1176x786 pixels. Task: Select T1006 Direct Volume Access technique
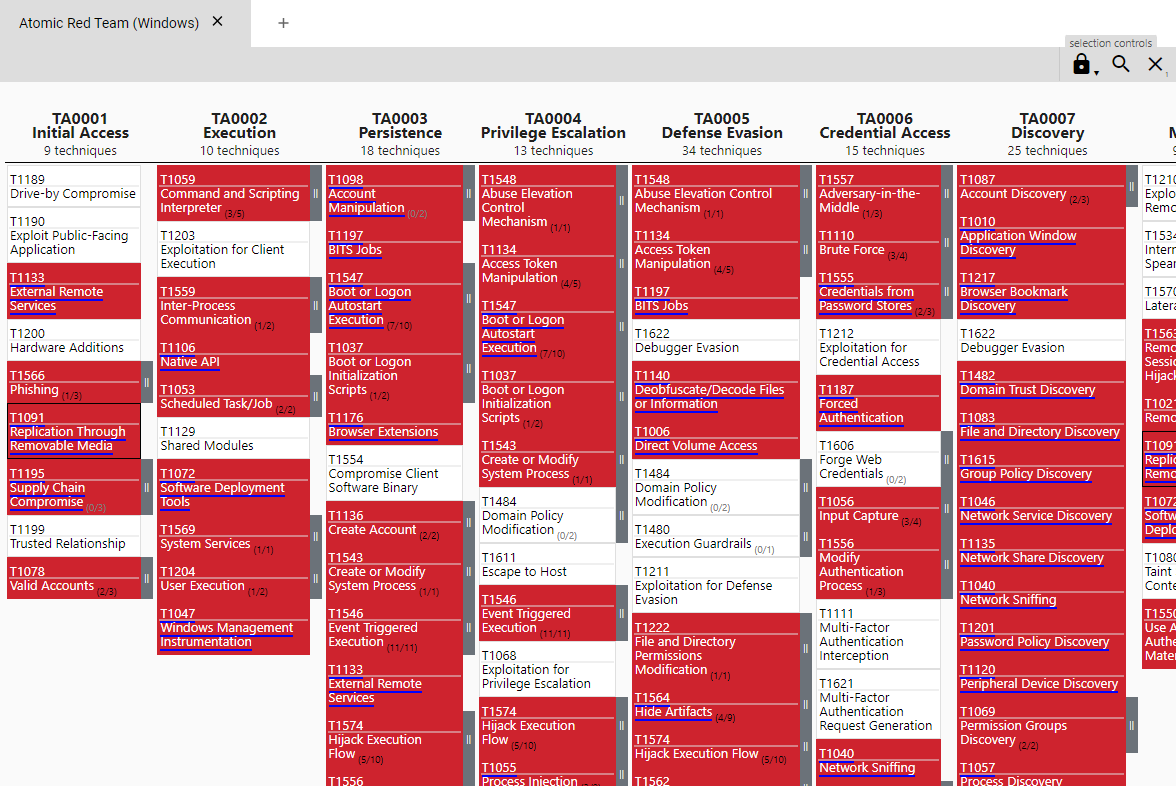click(716, 438)
